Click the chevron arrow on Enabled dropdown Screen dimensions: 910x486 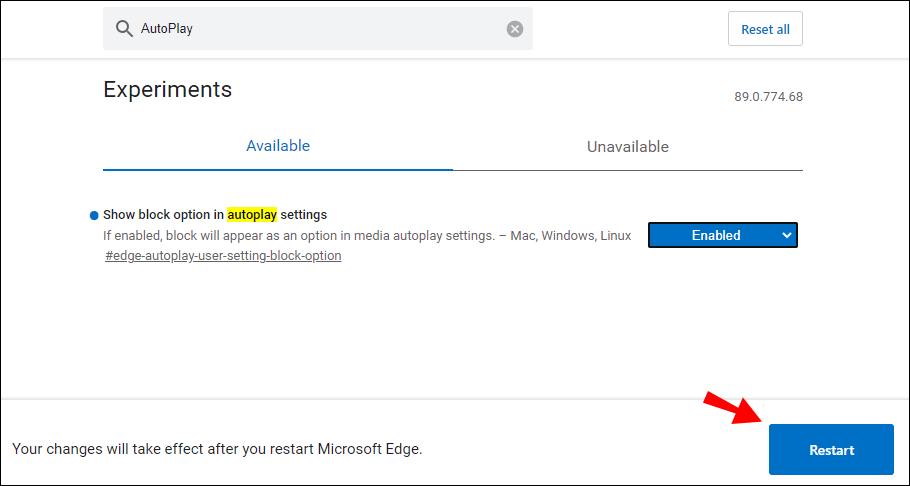[787, 235]
